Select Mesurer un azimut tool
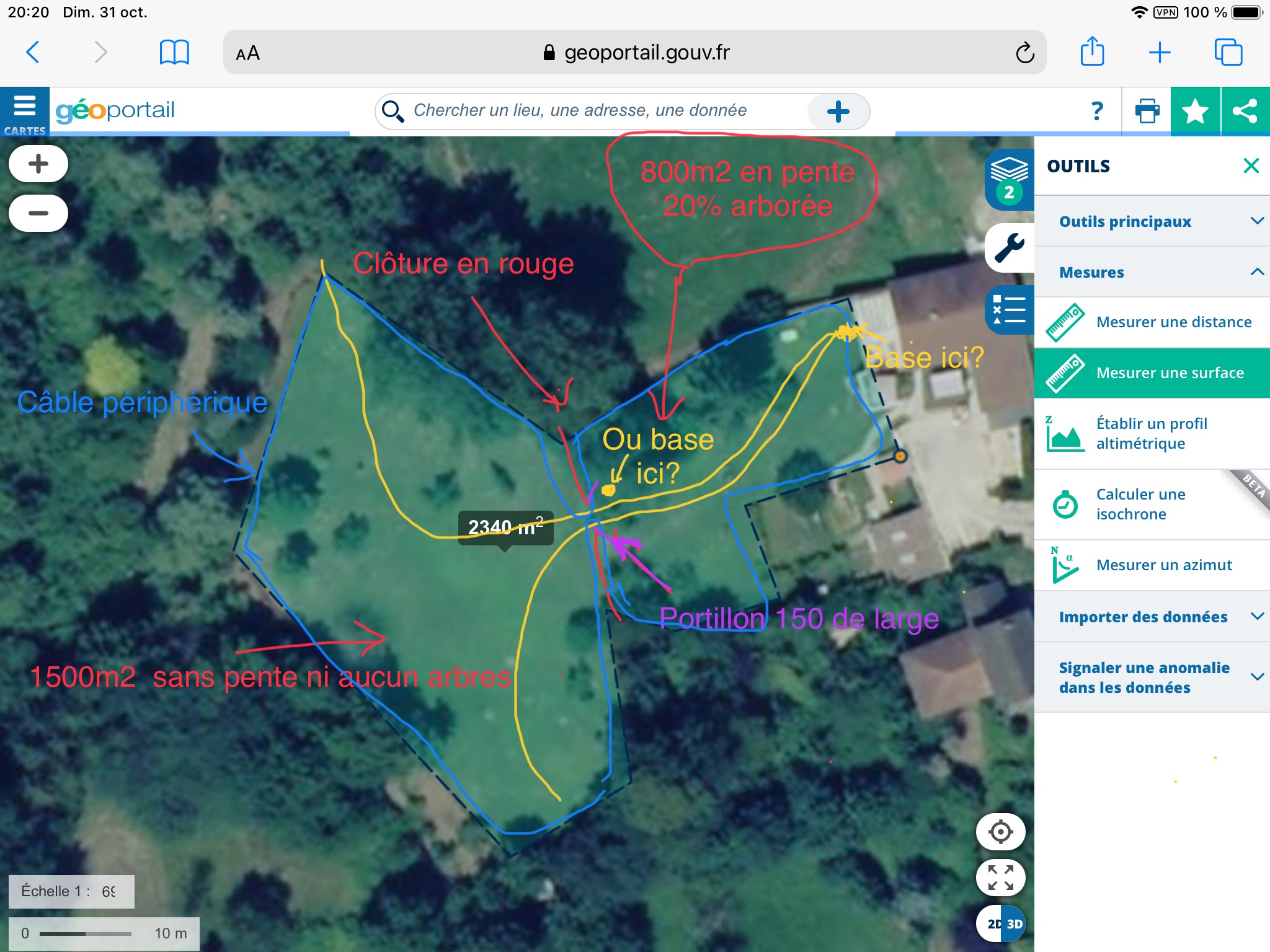The image size is (1270, 952). [1152, 565]
